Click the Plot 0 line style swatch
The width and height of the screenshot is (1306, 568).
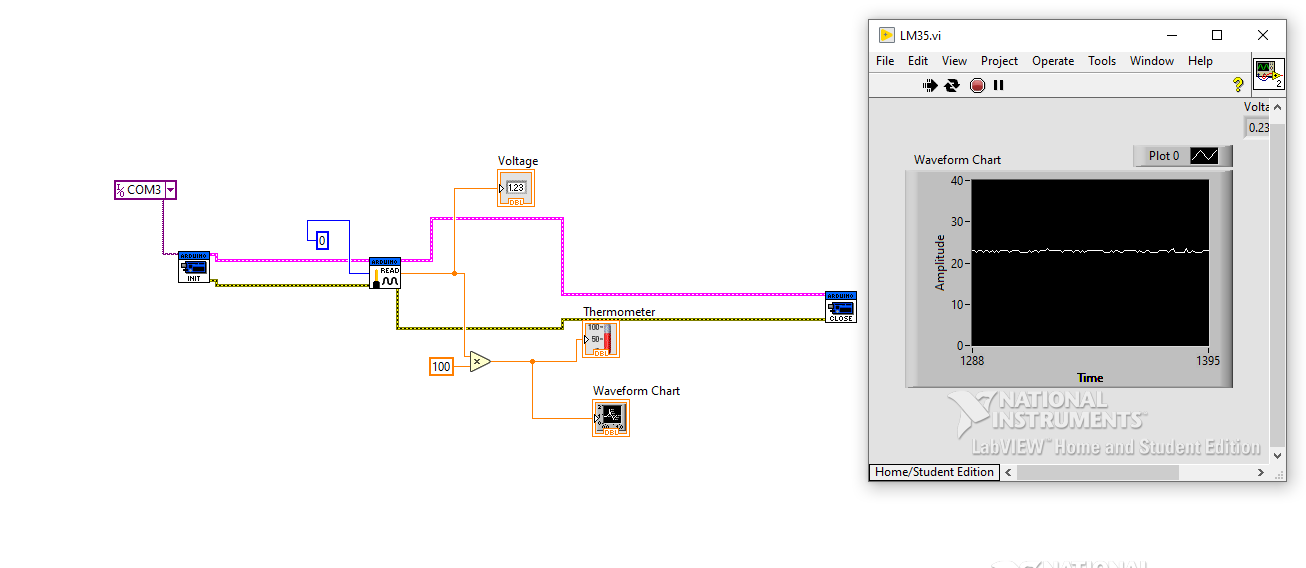(x=1205, y=156)
